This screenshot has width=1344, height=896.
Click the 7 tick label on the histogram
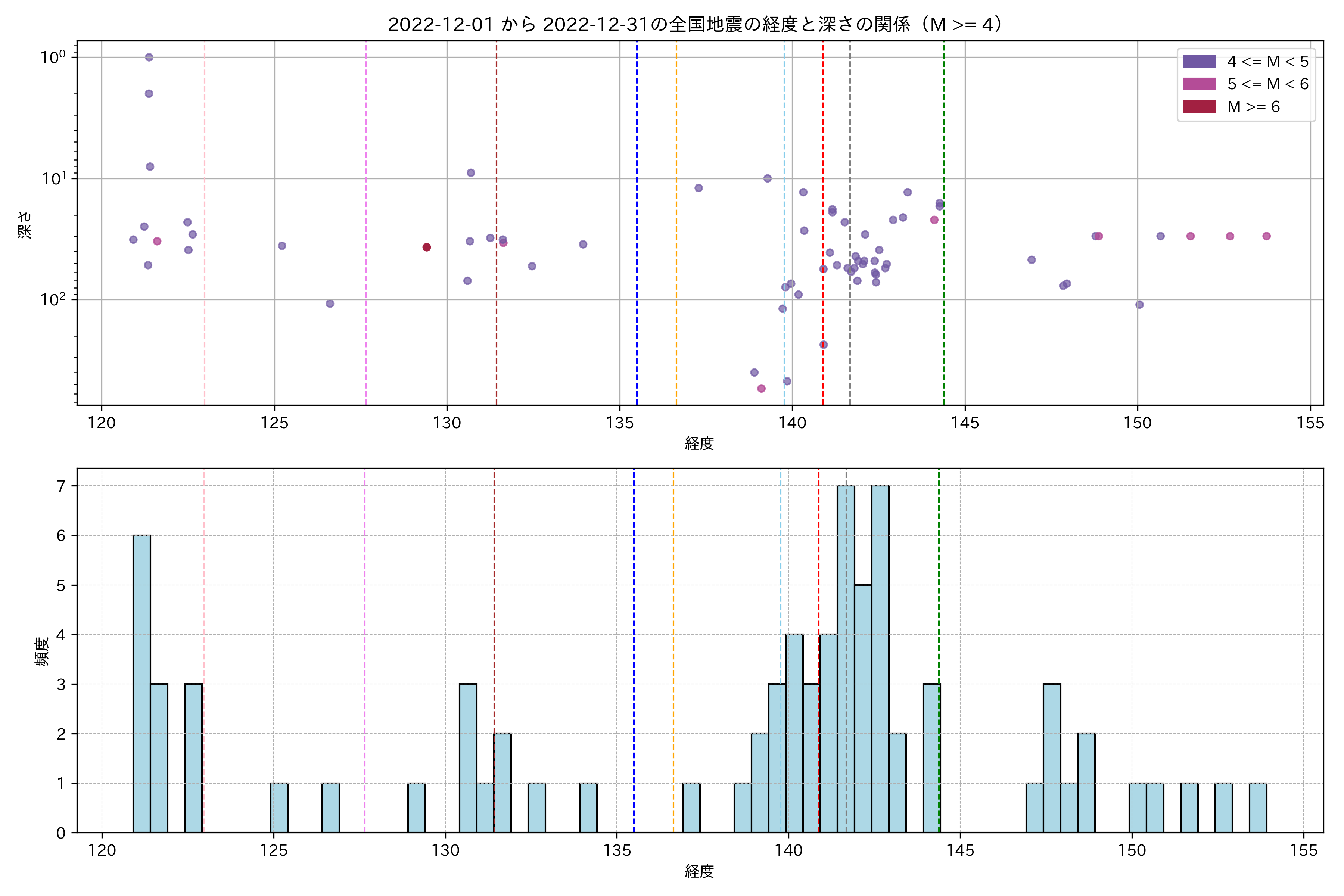[60, 486]
